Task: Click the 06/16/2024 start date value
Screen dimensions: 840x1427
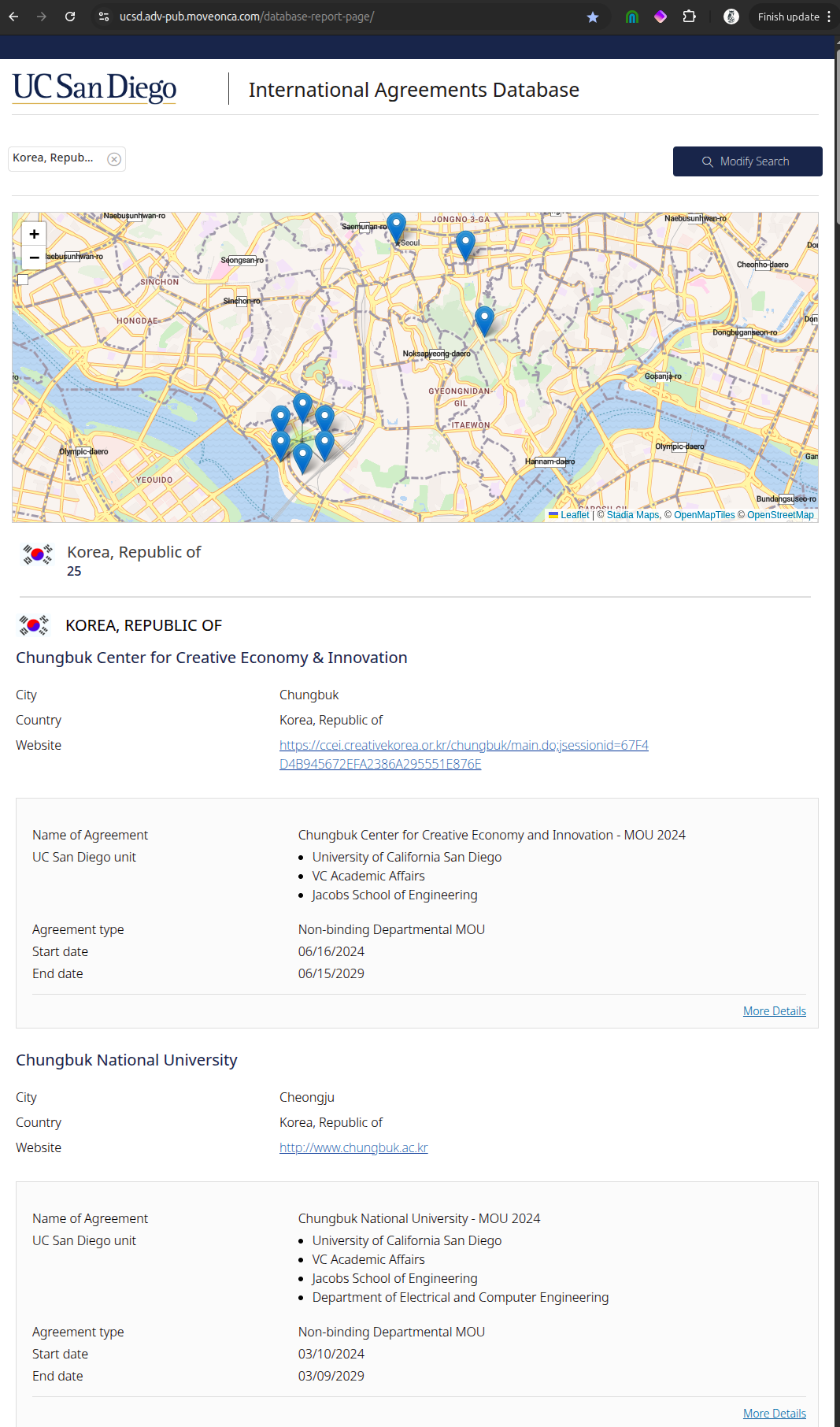Action: [x=331, y=951]
